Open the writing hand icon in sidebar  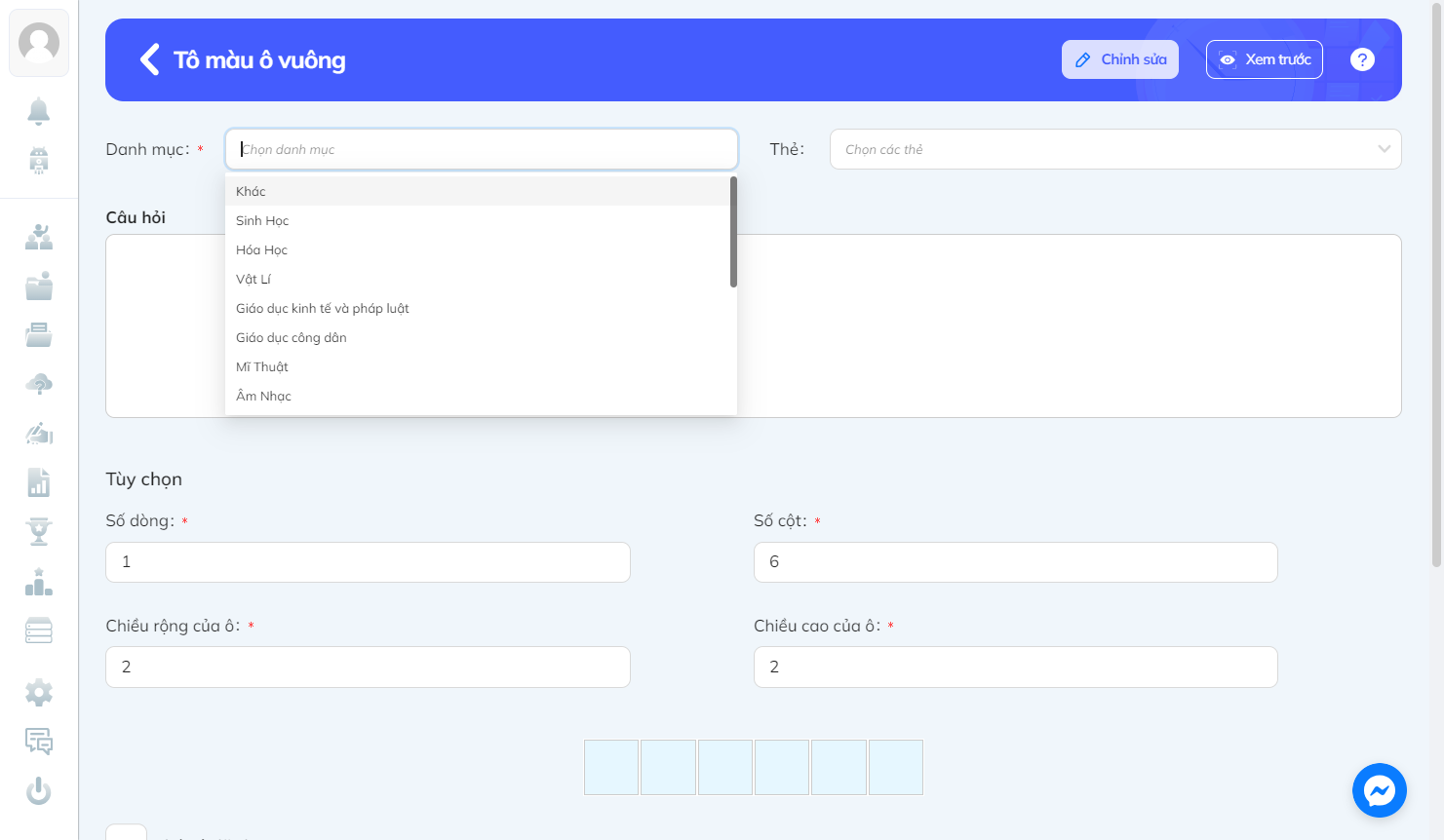click(x=39, y=433)
